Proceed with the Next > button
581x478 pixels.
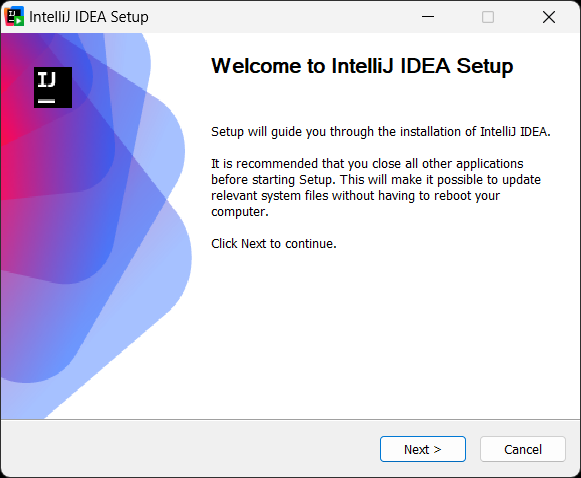coord(423,449)
